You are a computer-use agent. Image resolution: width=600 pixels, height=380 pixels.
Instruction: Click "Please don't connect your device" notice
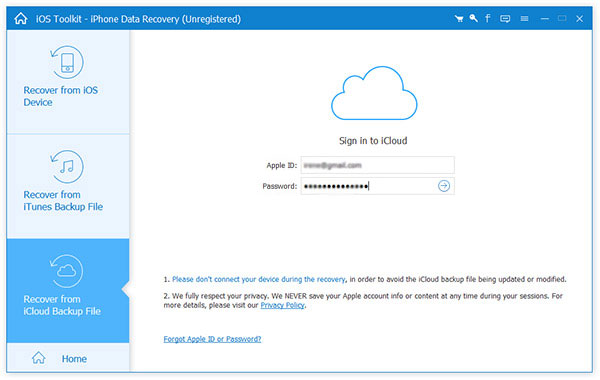(x=258, y=279)
